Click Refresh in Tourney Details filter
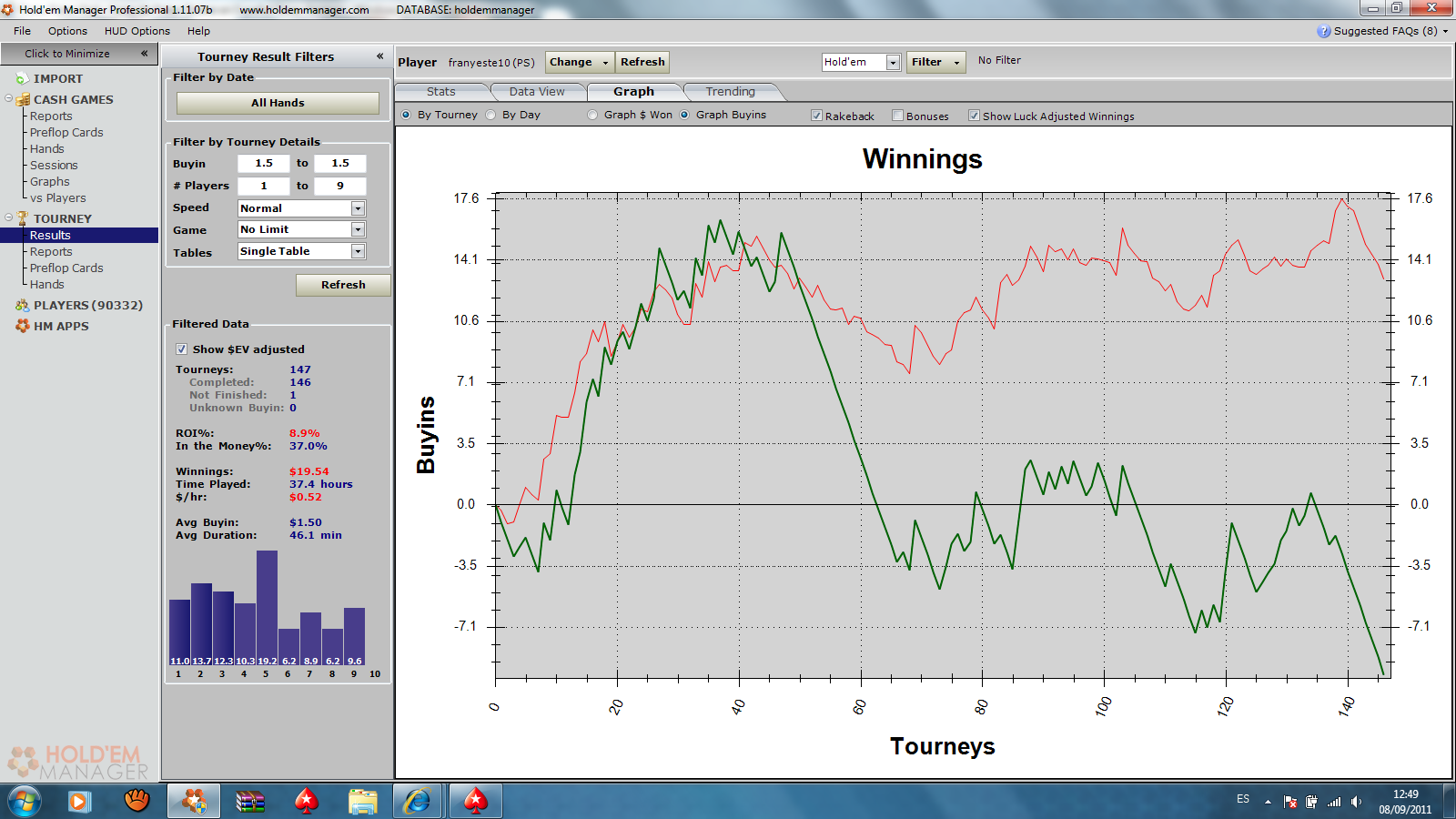 [343, 285]
